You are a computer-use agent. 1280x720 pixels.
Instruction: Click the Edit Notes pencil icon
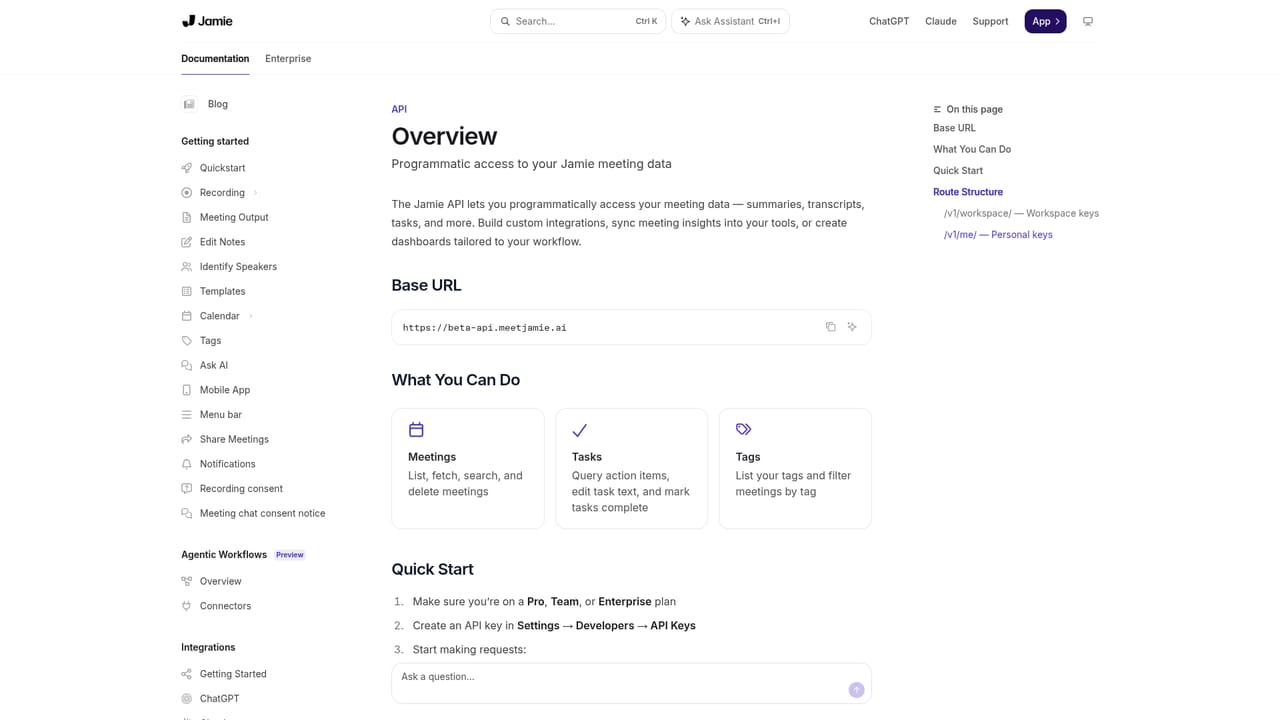(186, 242)
